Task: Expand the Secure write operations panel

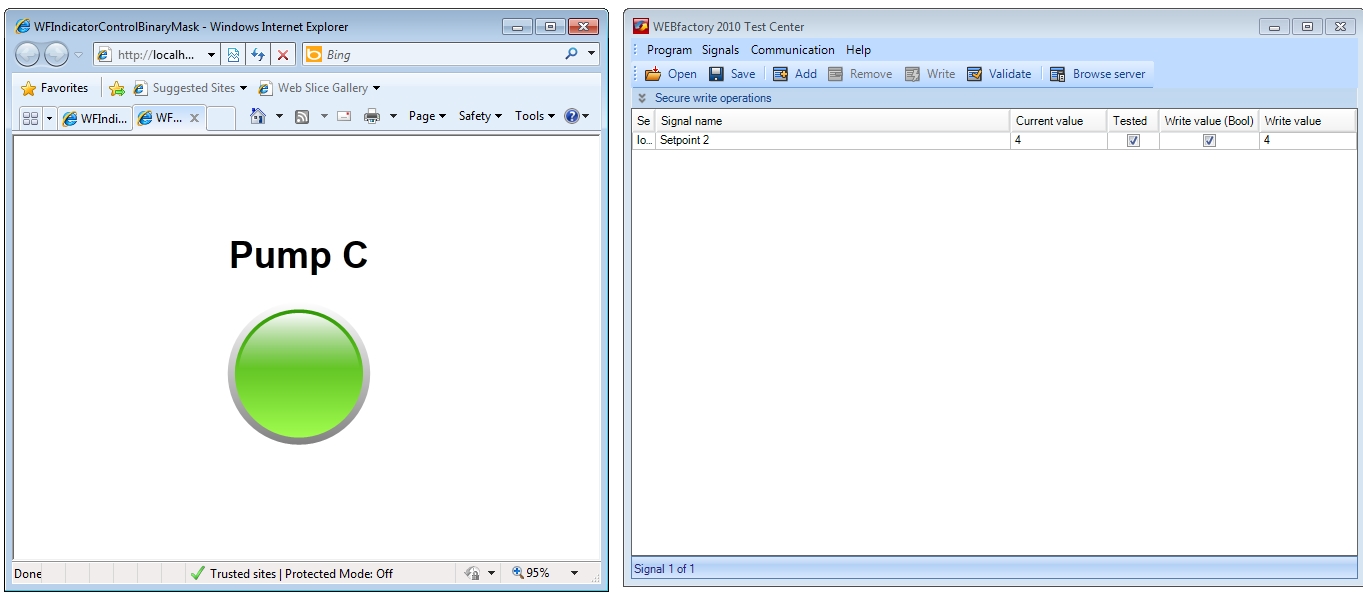Action: click(642, 98)
